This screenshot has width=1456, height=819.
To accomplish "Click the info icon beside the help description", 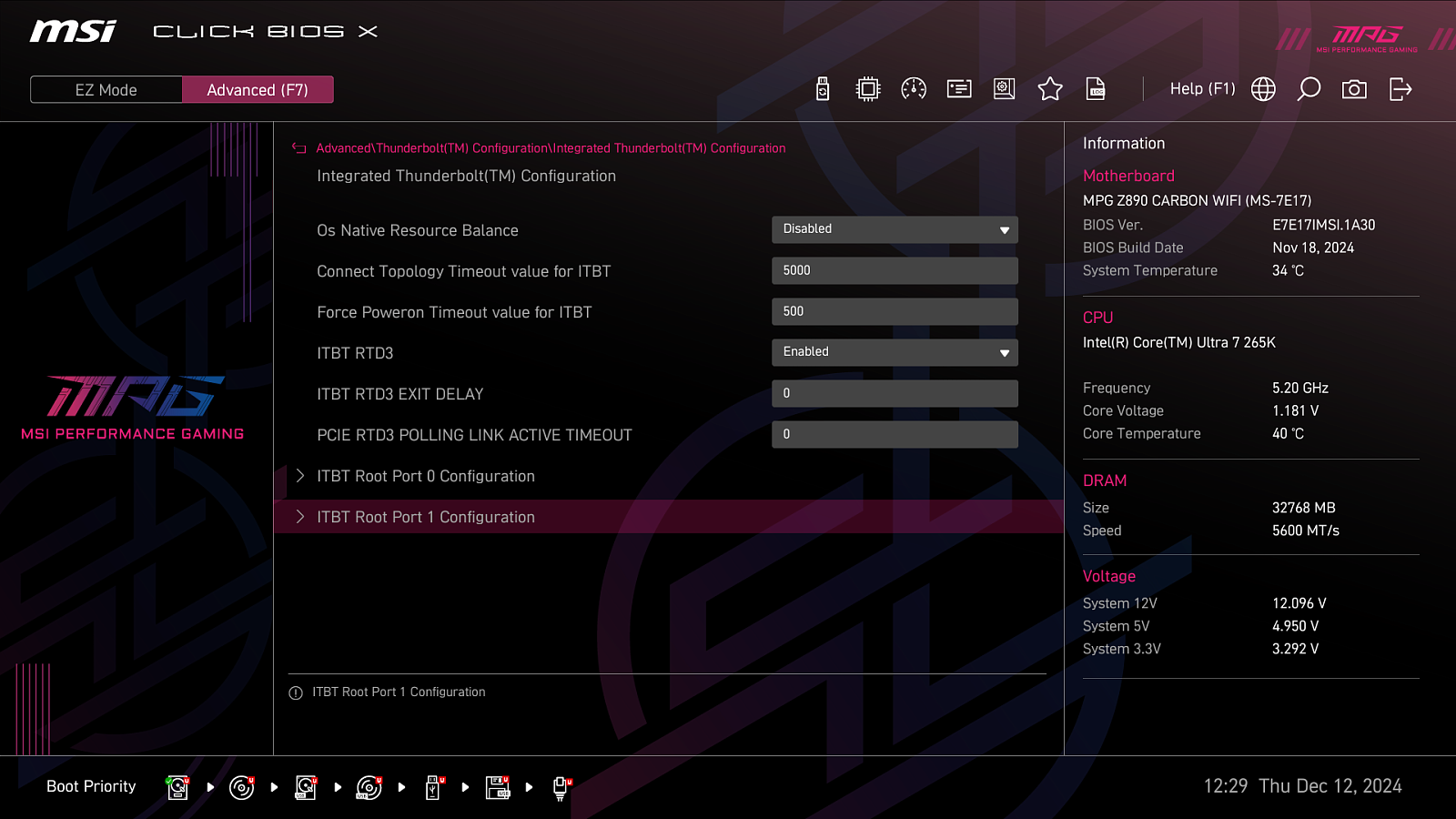I will 296,693.
